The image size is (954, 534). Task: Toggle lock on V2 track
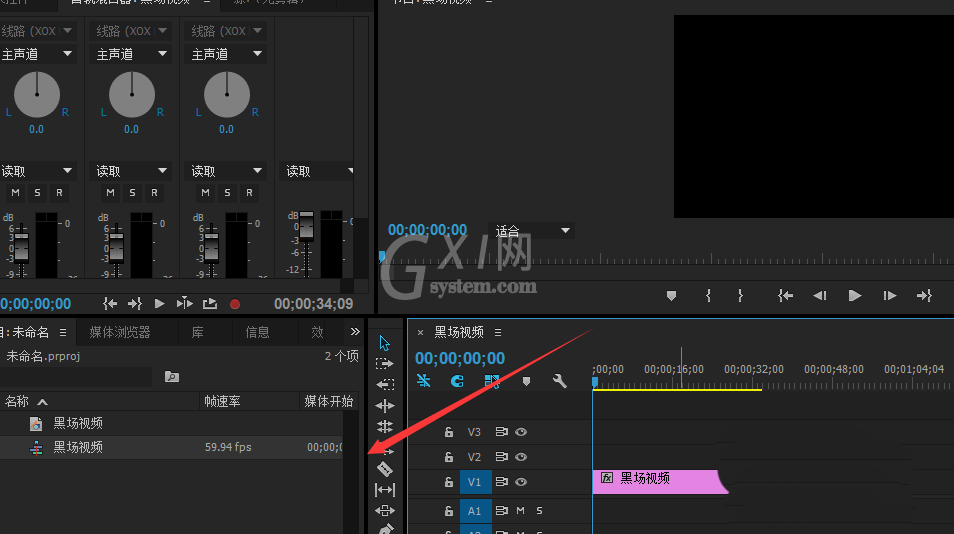click(448, 457)
